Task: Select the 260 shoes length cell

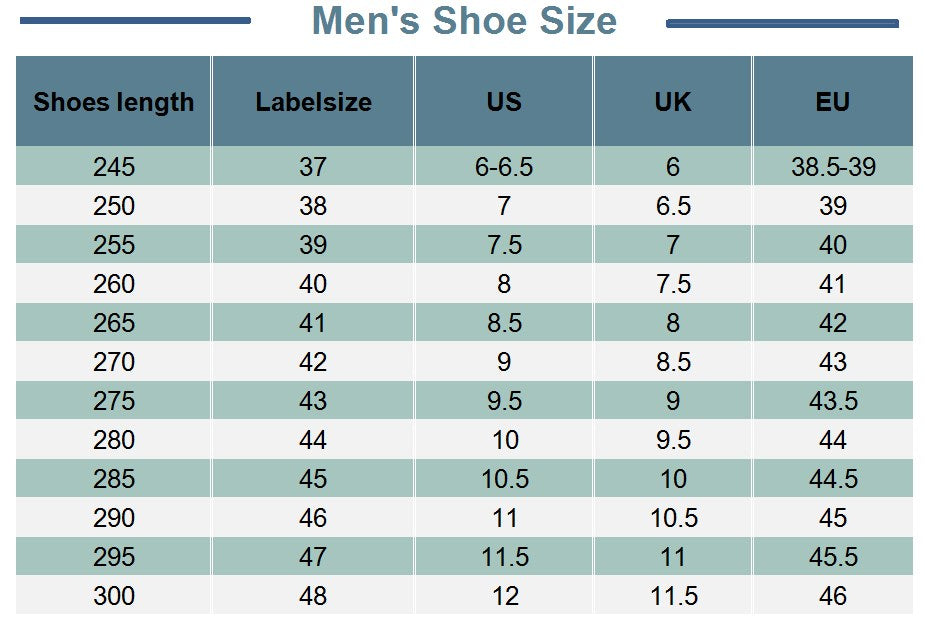Action: tap(113, 284)
